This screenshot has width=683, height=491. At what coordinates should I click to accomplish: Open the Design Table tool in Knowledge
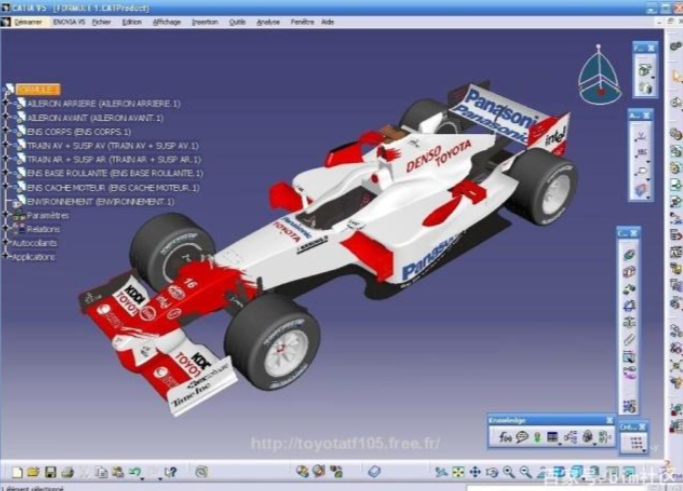point(552,437)
